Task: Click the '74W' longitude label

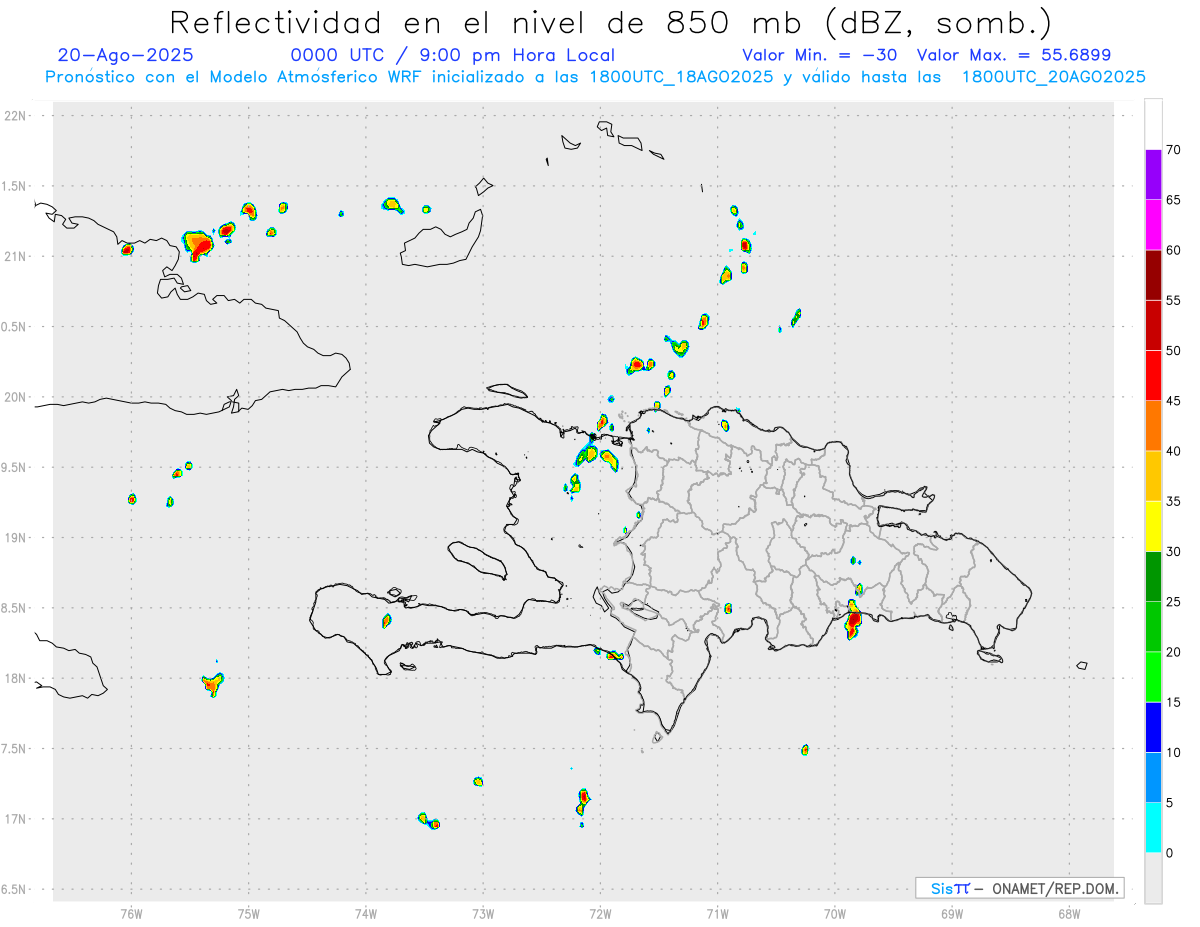Action: tap(366, 913)
